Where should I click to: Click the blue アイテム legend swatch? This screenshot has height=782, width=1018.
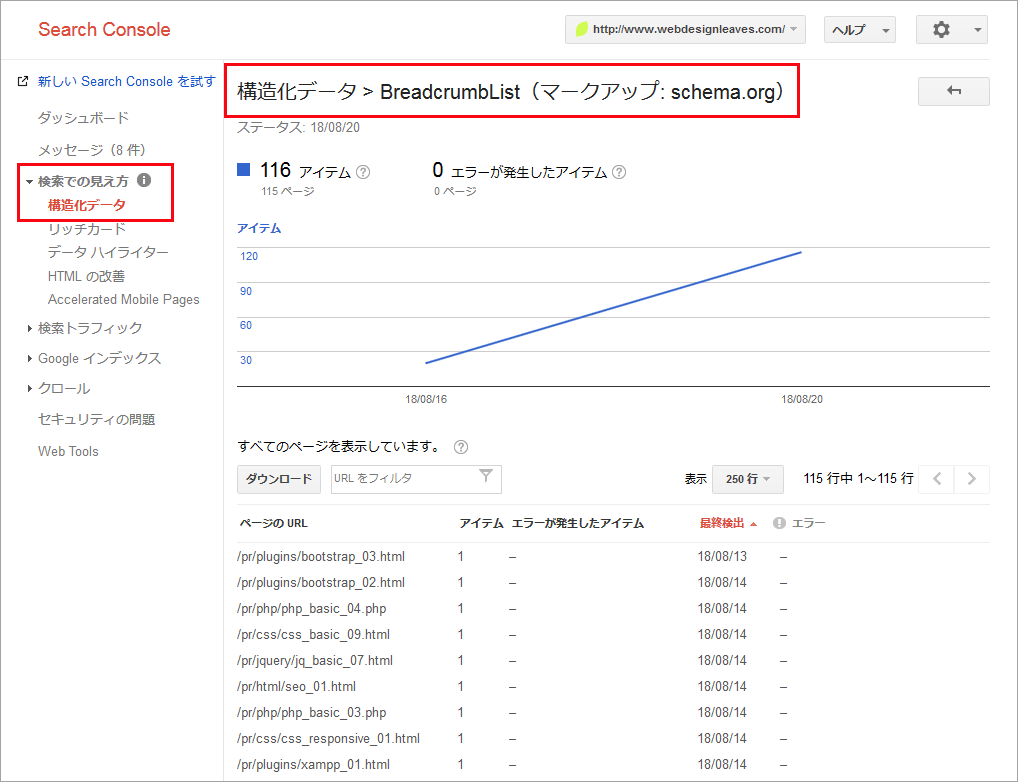pyautogui.click(x=243, y=170)
